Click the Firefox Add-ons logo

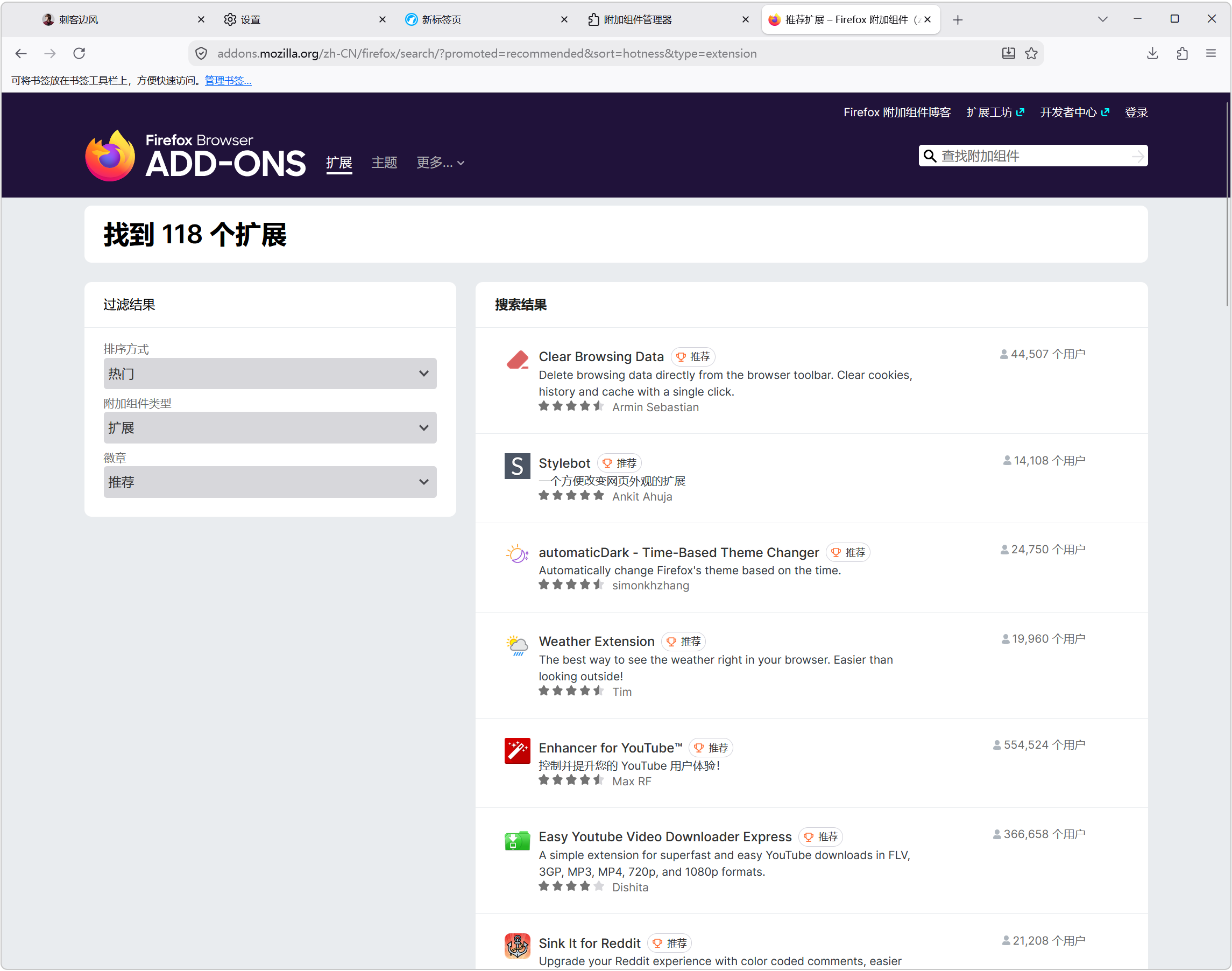coord(195,155)
